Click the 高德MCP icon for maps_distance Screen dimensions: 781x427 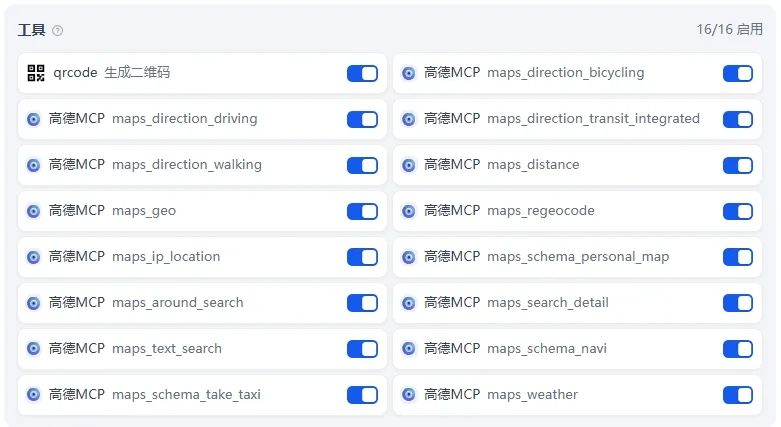point(408,165)
